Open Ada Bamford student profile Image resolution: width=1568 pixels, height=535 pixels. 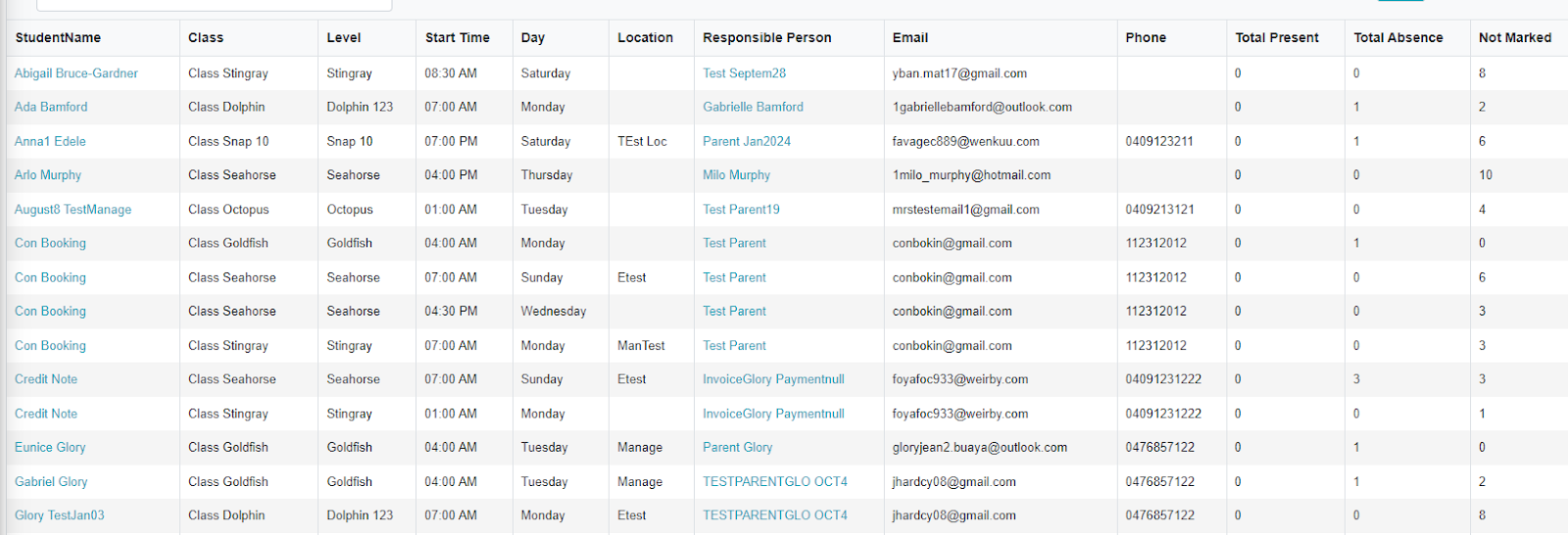[x=51, y=107]
